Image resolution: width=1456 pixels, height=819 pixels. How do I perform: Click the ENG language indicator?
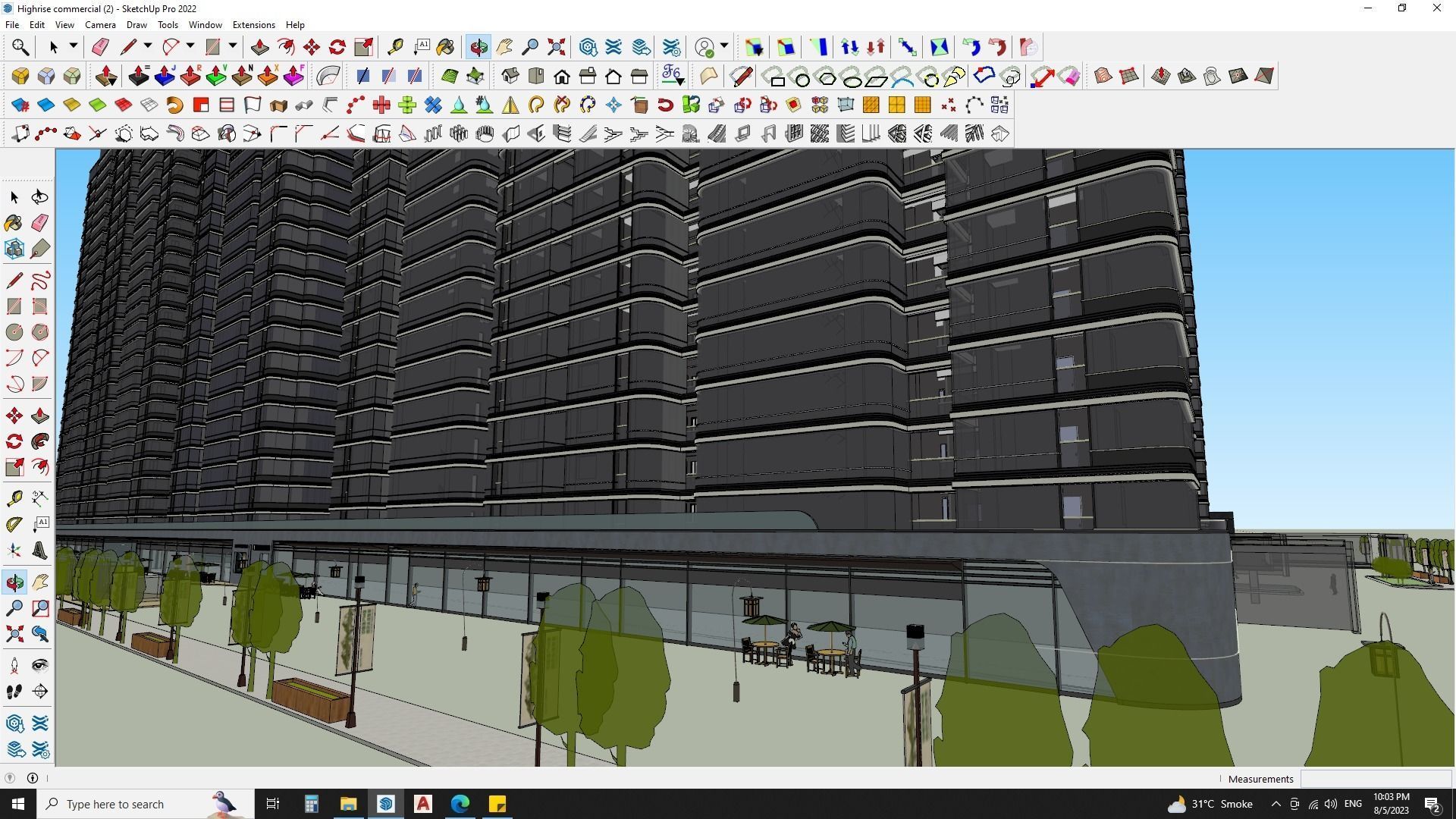coord(1352,804)
